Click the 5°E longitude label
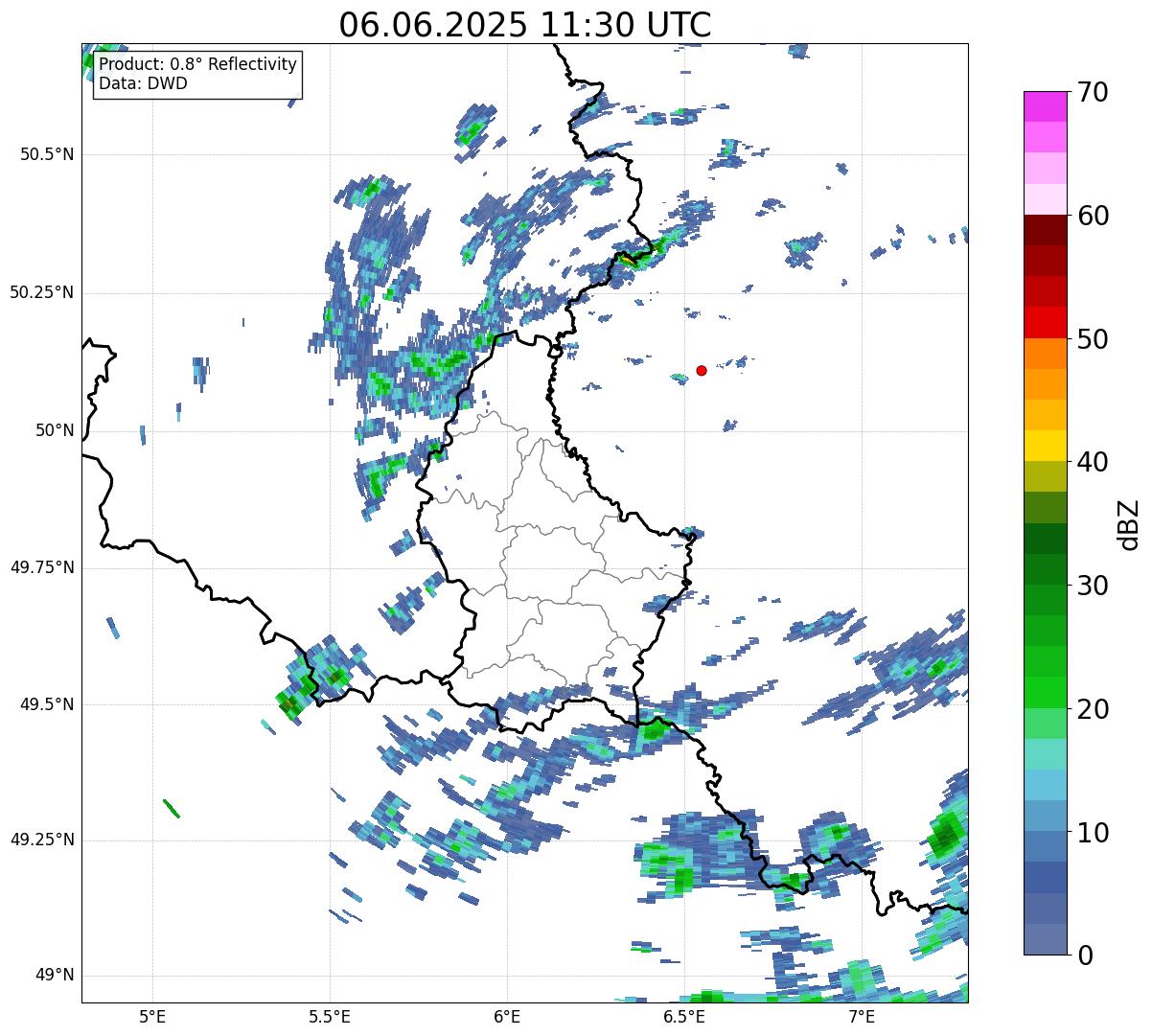This screenshot has width=1152, height=1036. 152,1016
